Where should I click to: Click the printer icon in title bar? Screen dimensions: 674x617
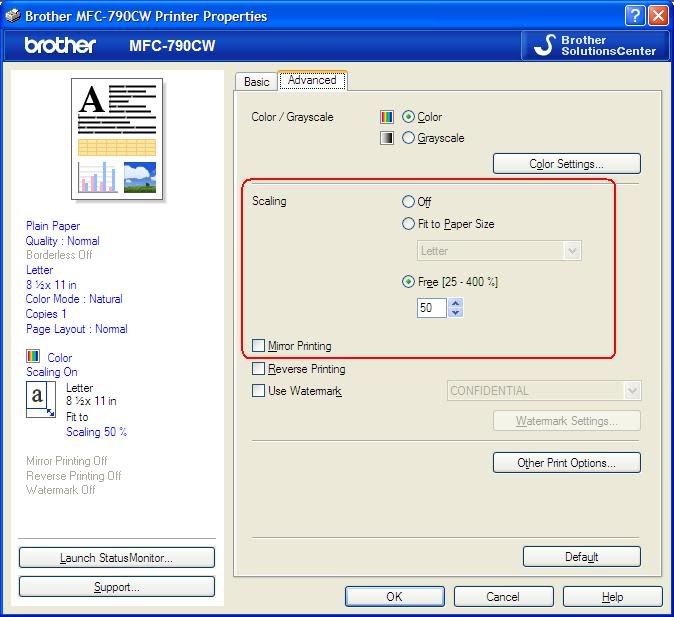[12, 15]
